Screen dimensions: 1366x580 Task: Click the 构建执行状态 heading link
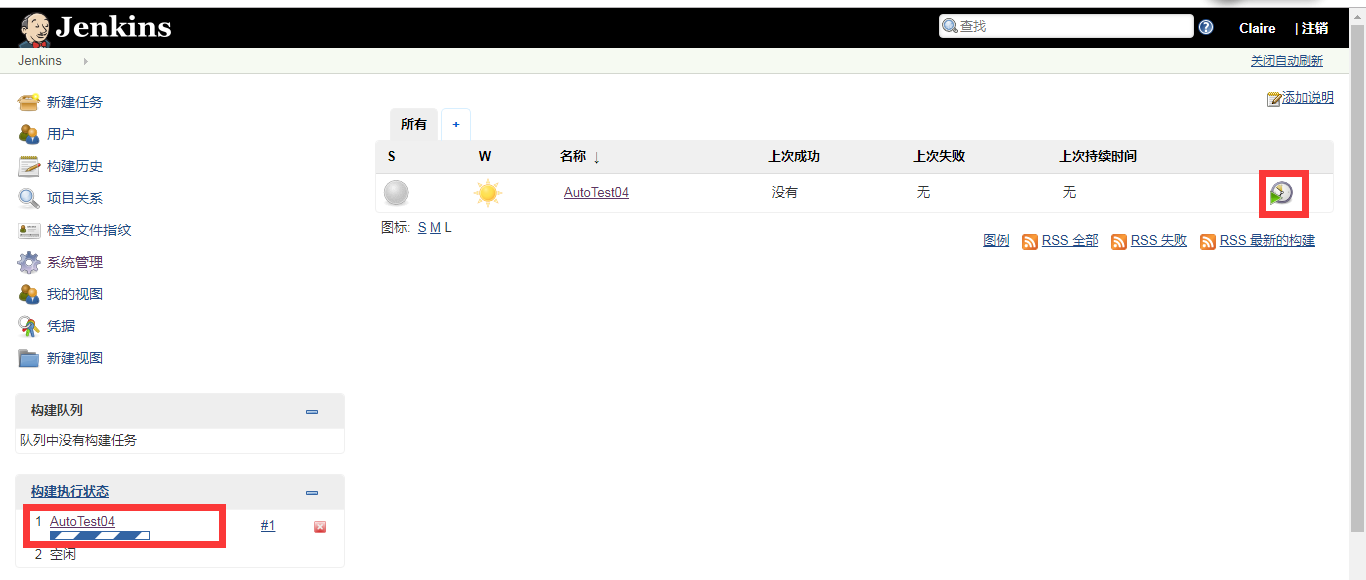[70, 492]
